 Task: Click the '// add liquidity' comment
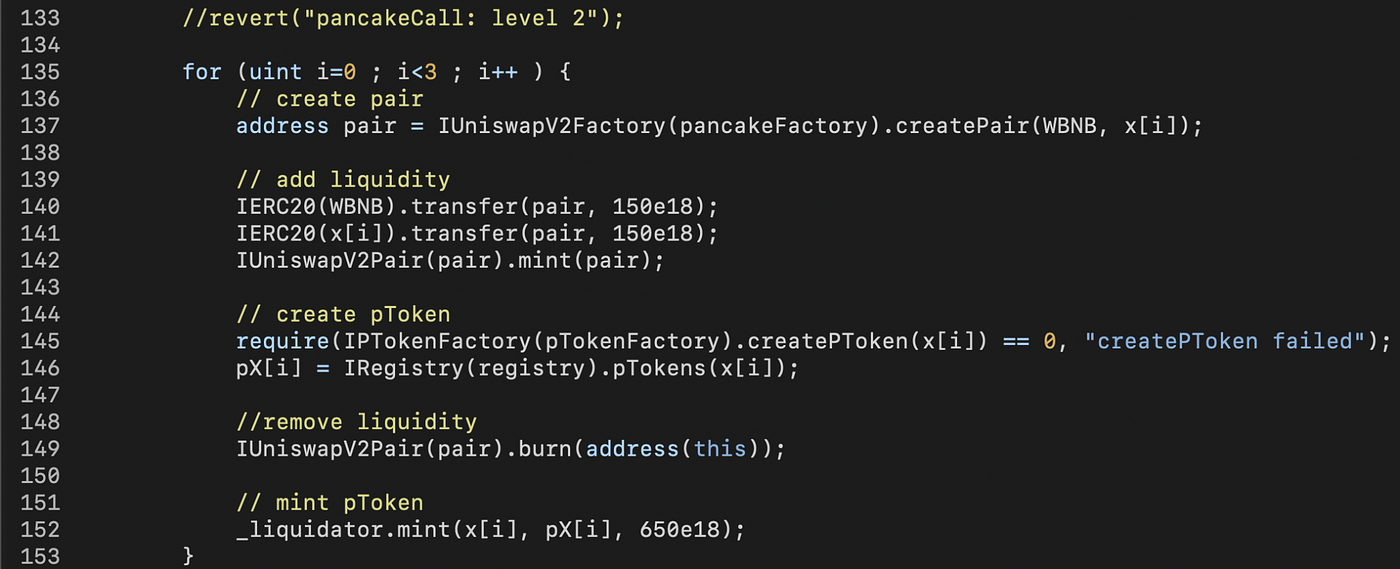[x=343, y=180]
